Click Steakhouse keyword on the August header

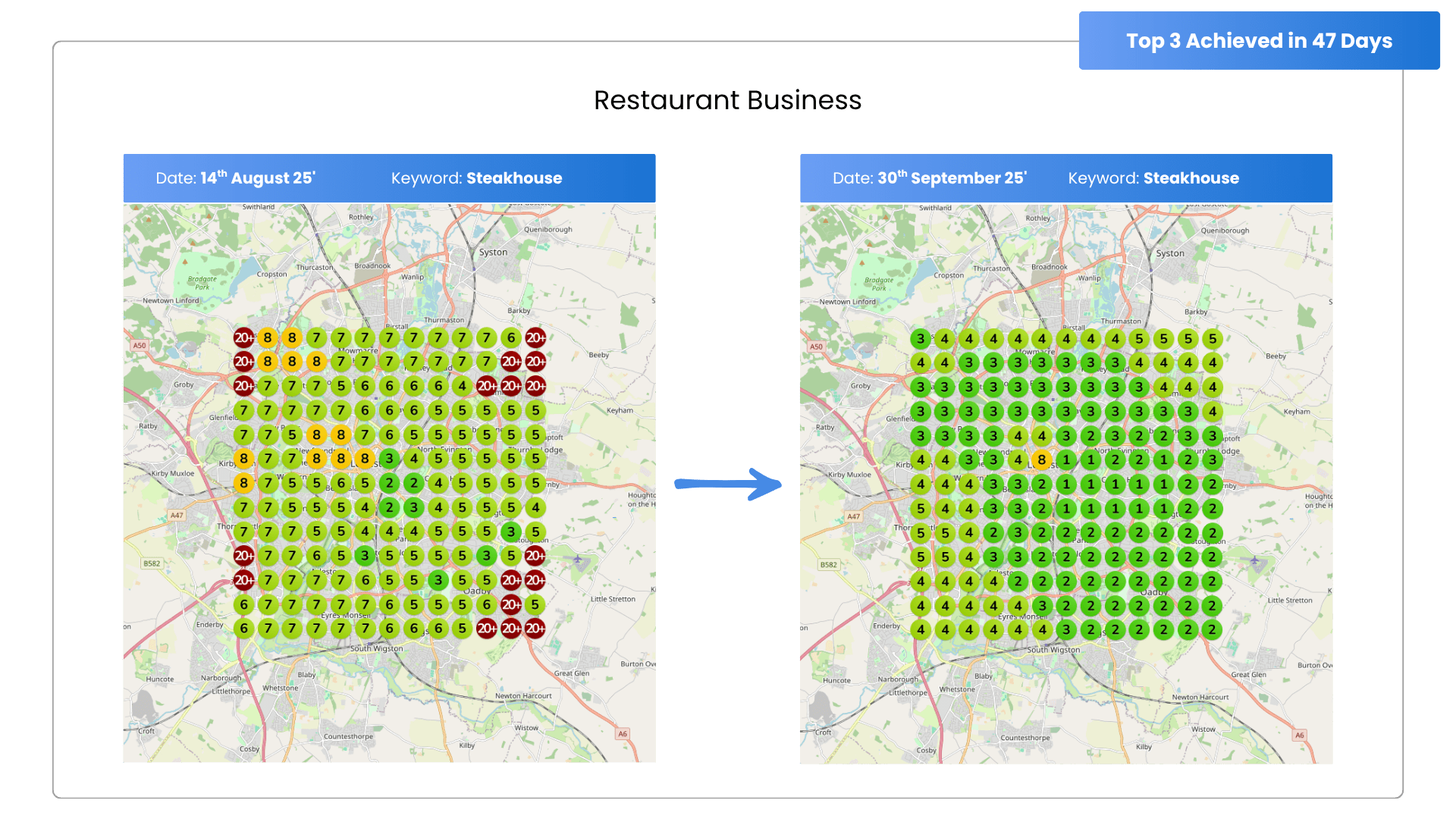513,178
